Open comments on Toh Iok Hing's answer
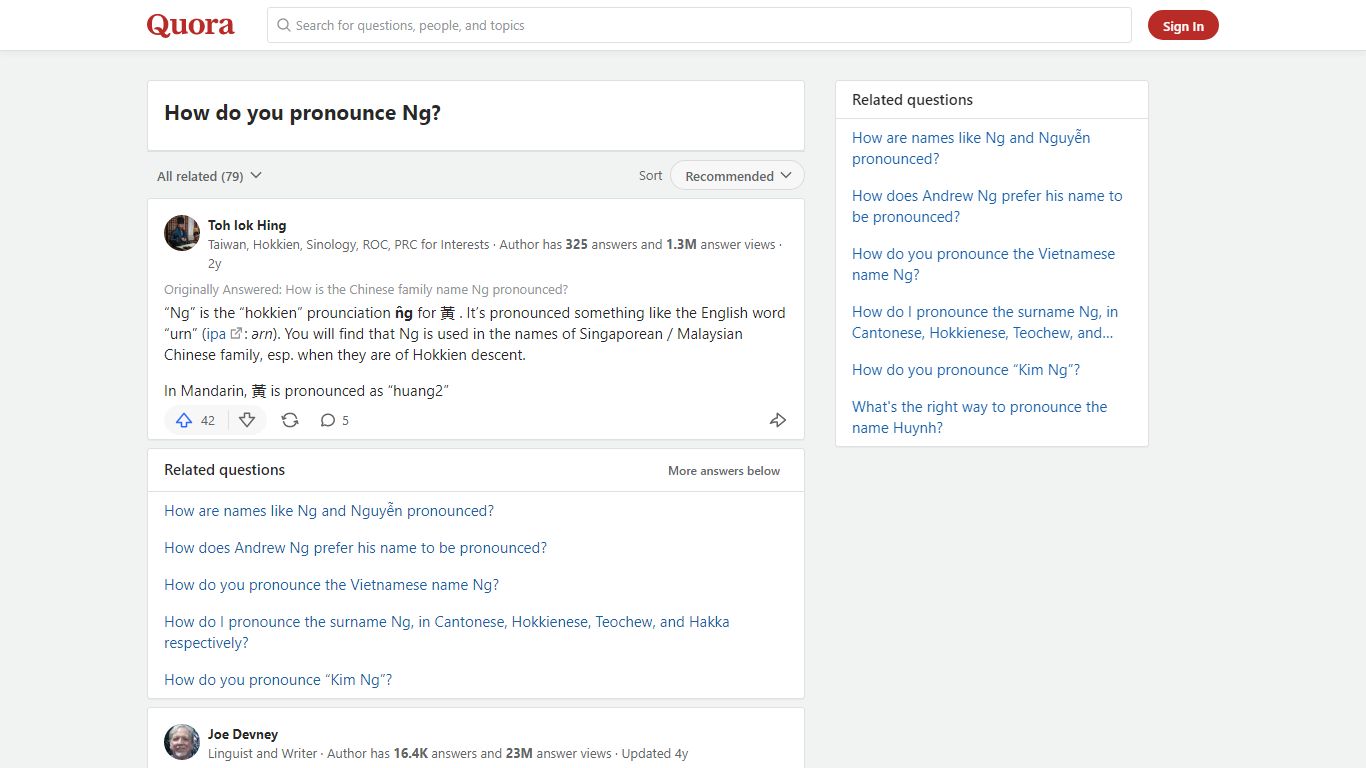Viewport: 1366px width, 768px height. click(334, 420)
